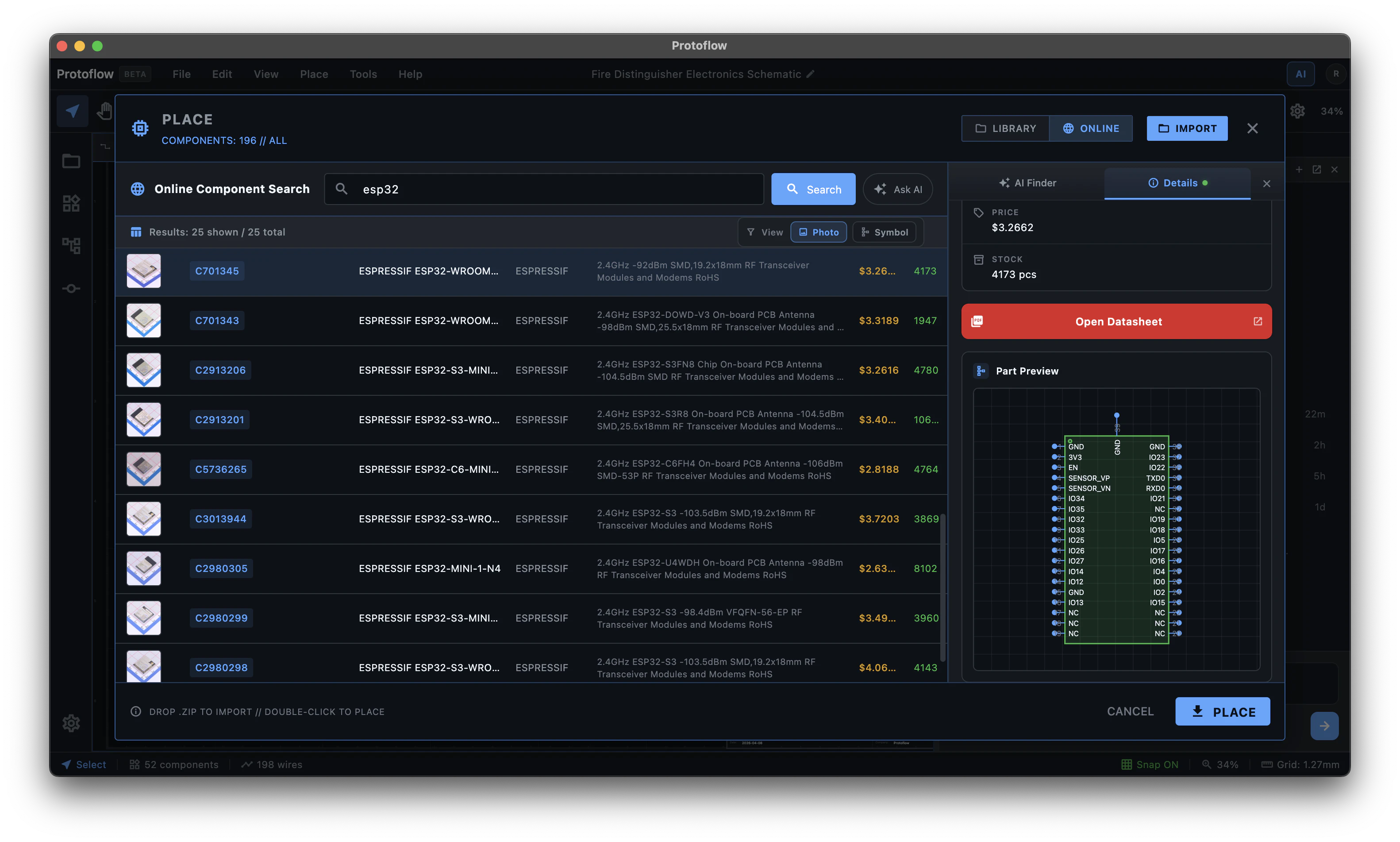Click the AI button in the top-right corner
Screen dimensions: 1400x842
click(1301, 73)
